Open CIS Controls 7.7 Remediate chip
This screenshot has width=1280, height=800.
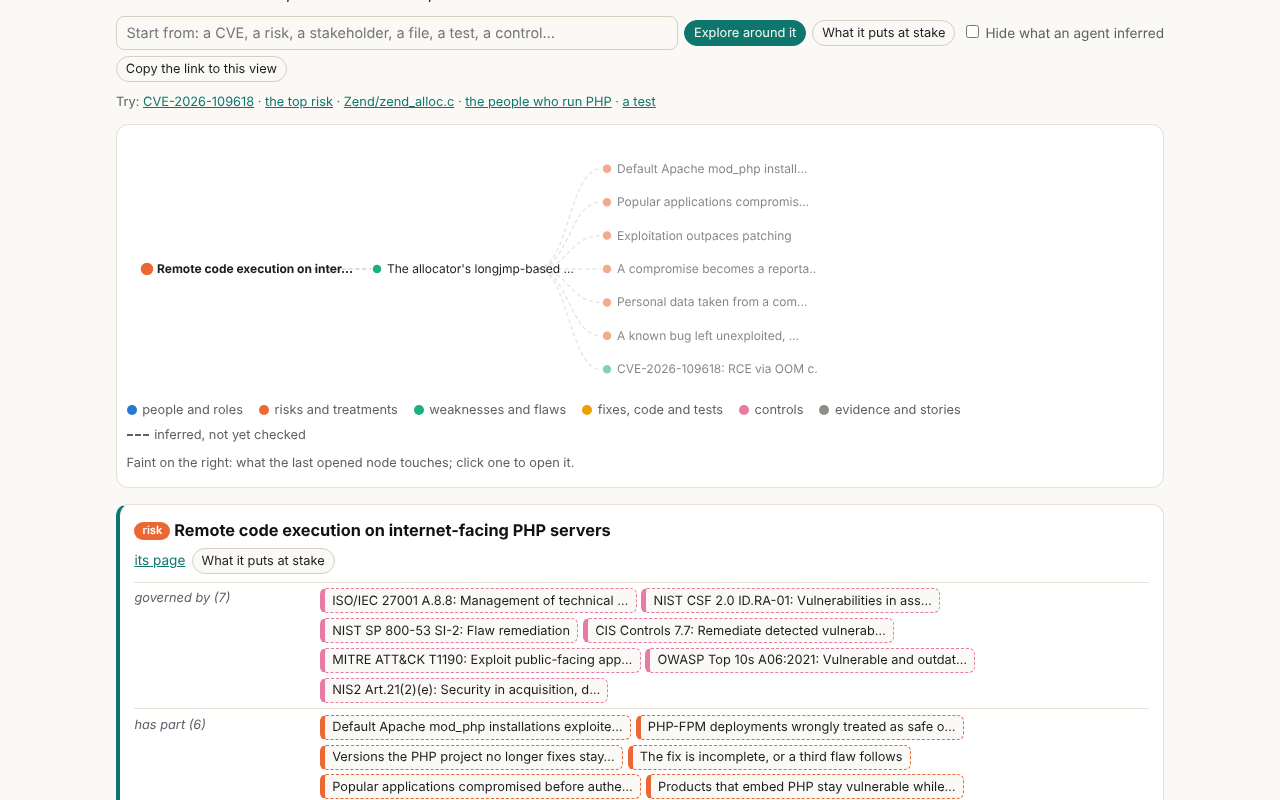click(x=738, y=631)
